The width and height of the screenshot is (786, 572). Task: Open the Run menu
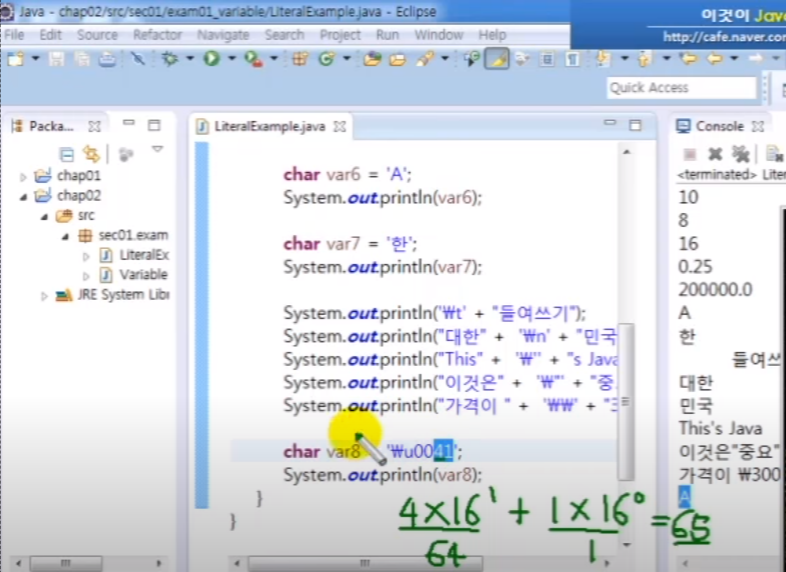(387, 35)
